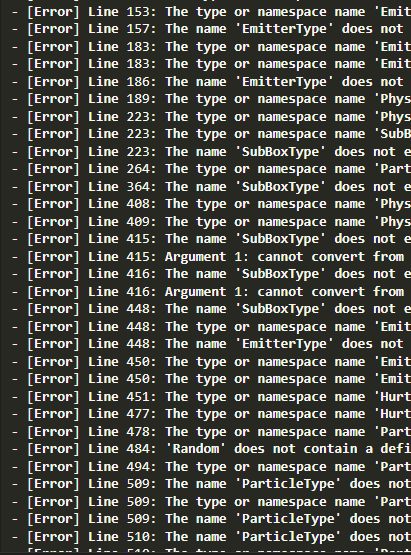Select Line 416 Argument 1 cannot convert error

tap(211, 292)
